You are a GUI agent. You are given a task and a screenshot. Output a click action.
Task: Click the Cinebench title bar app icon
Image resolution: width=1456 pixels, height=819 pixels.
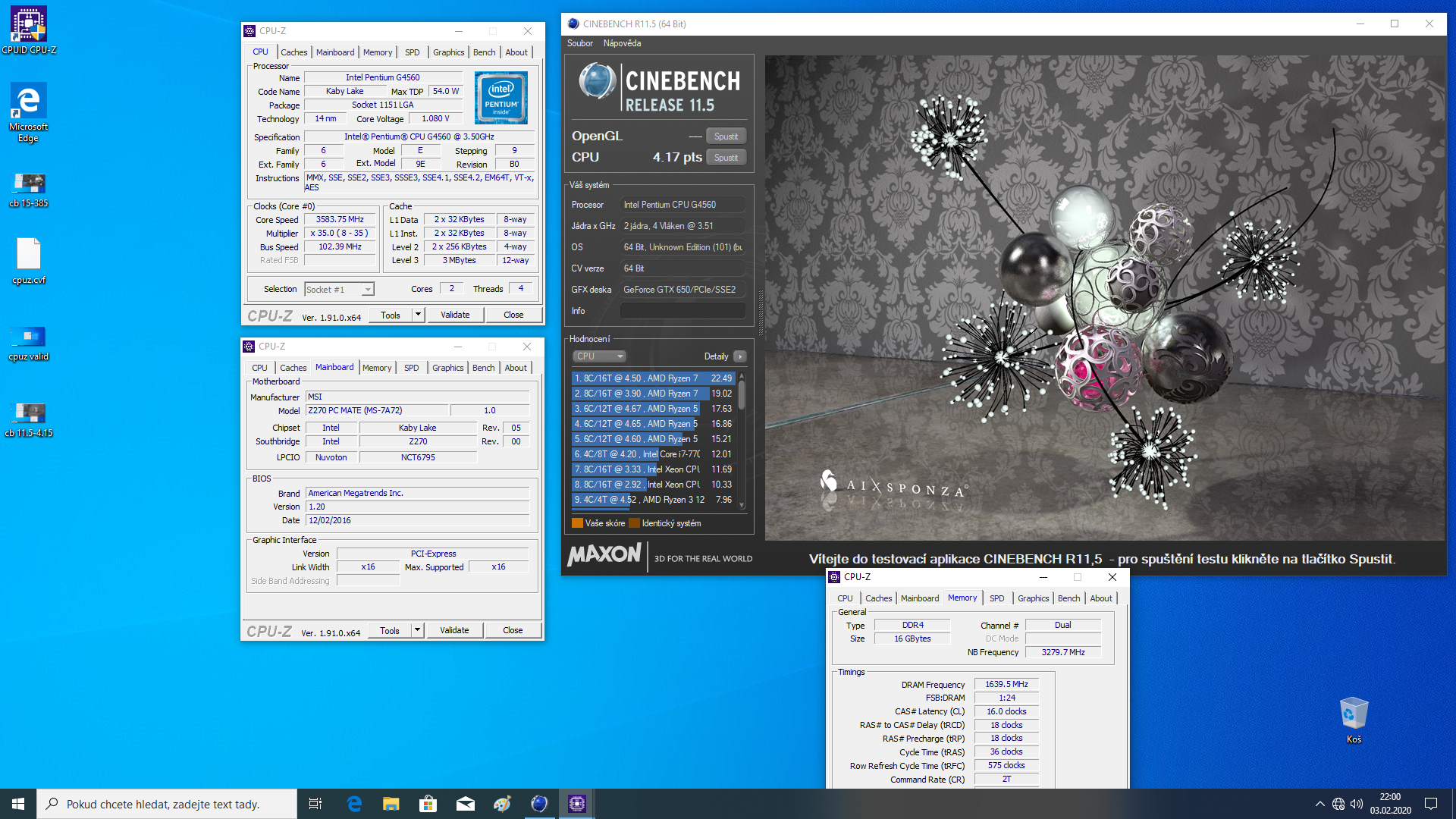(573, 24)
